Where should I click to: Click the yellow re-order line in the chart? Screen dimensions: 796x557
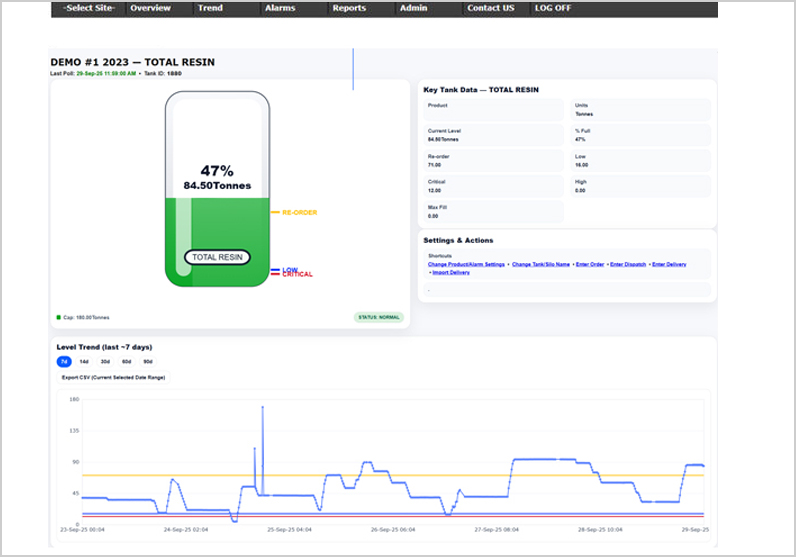393,475
